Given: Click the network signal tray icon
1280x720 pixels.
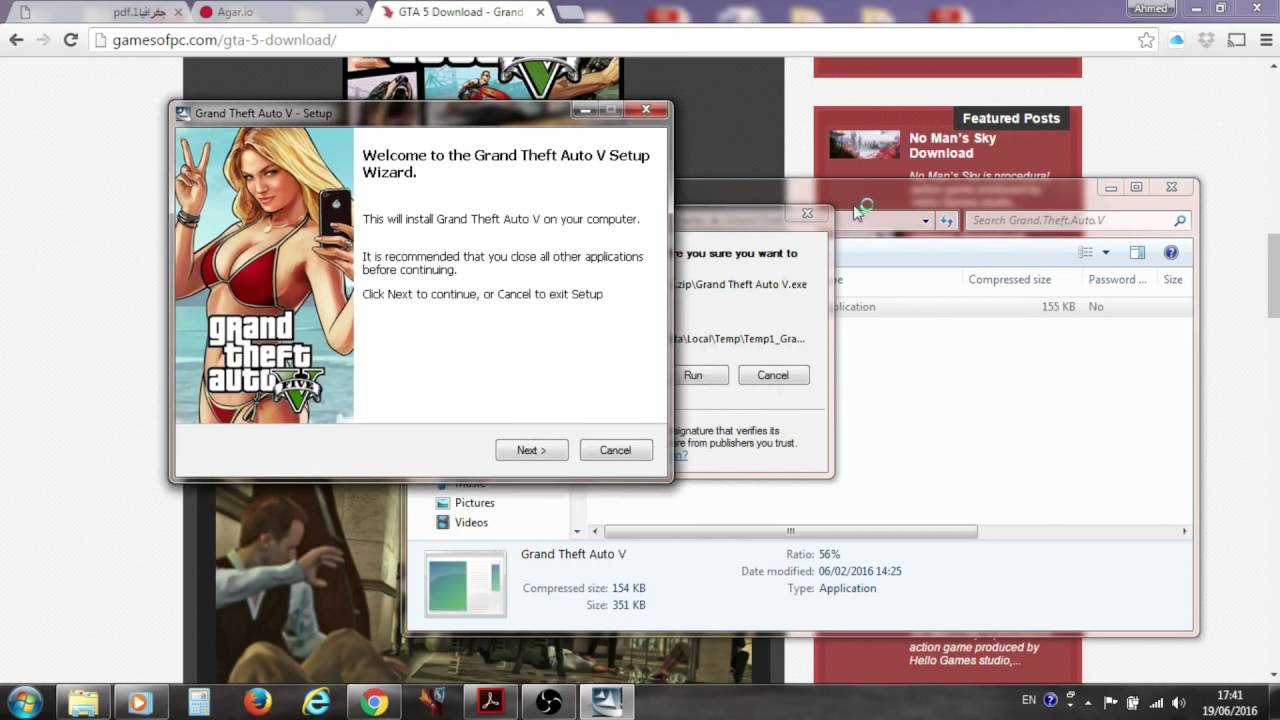Looking at the screenshot, I should coord(1157,702).
